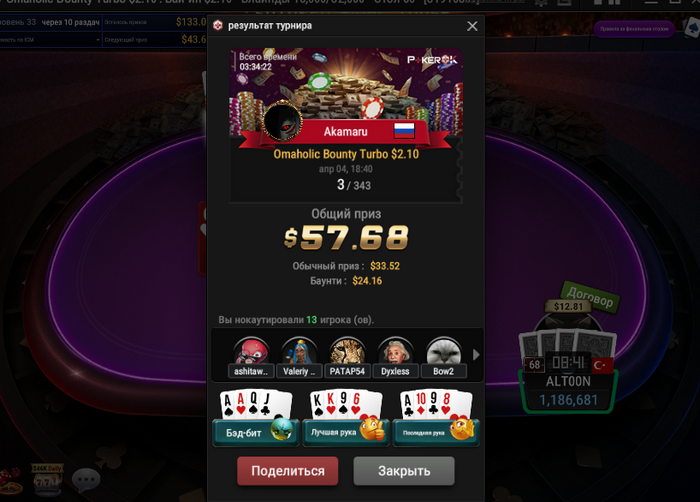Open the red dice game icon
The image size is (700, 502).
click(10, 481)
